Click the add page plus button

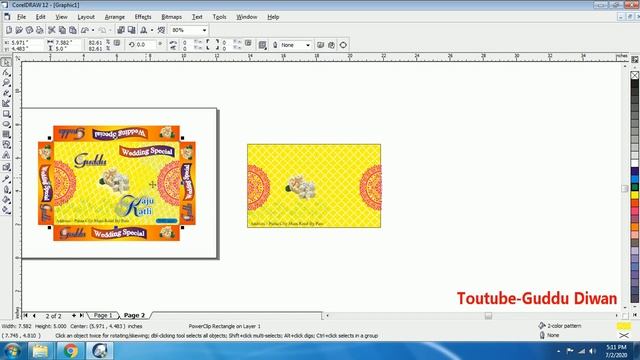(x=73, y=315)
